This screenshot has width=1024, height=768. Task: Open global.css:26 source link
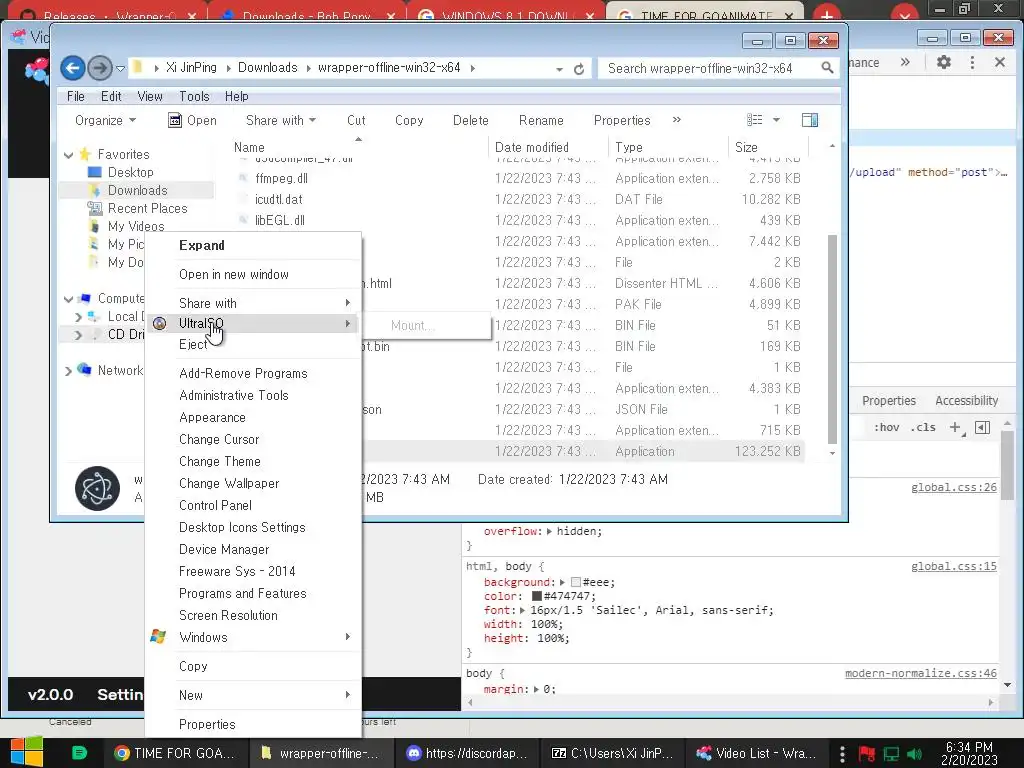[x=954, y=487]
